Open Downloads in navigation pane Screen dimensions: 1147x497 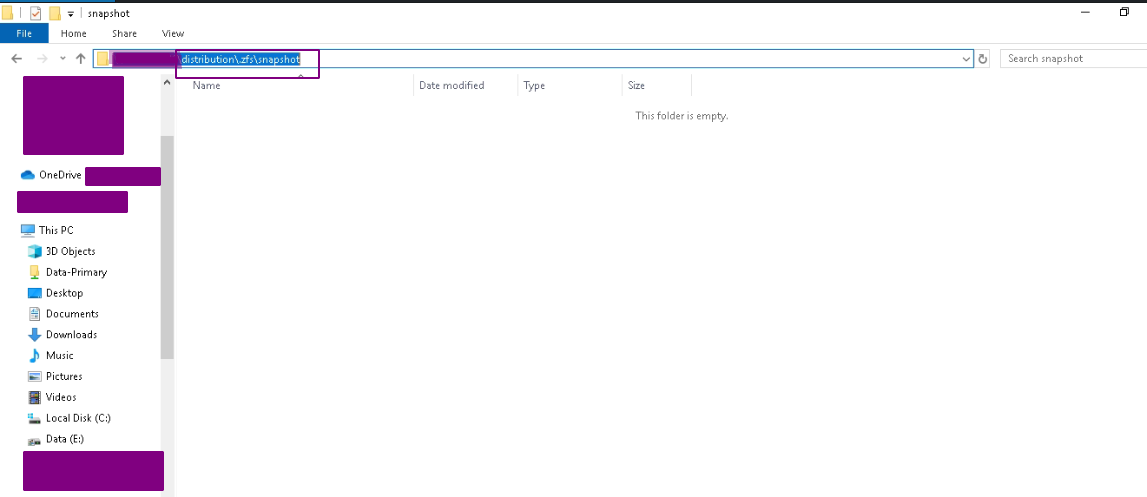coord(62,335)
